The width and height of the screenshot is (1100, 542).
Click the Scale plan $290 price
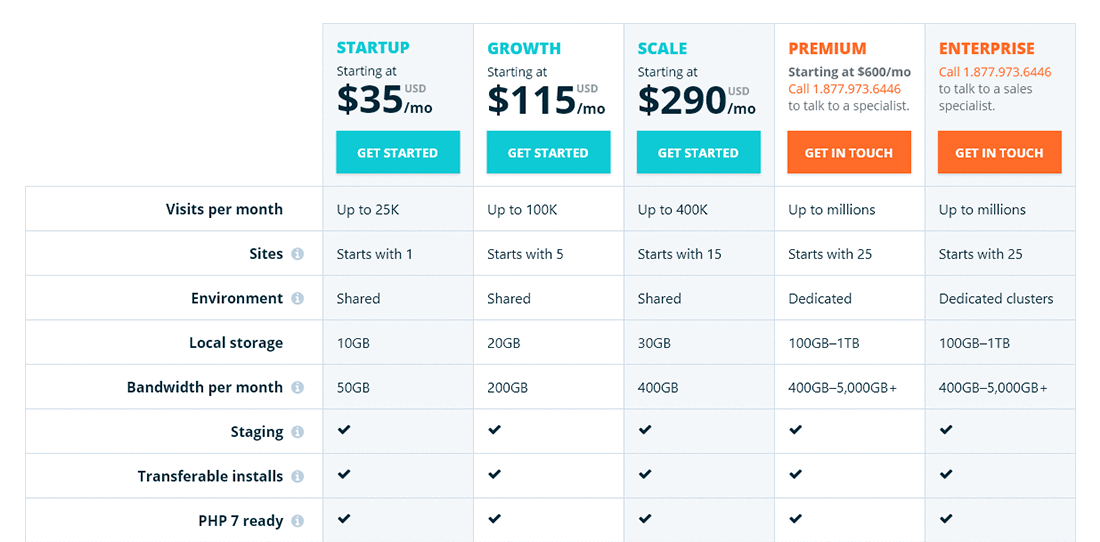coord(682,100)
